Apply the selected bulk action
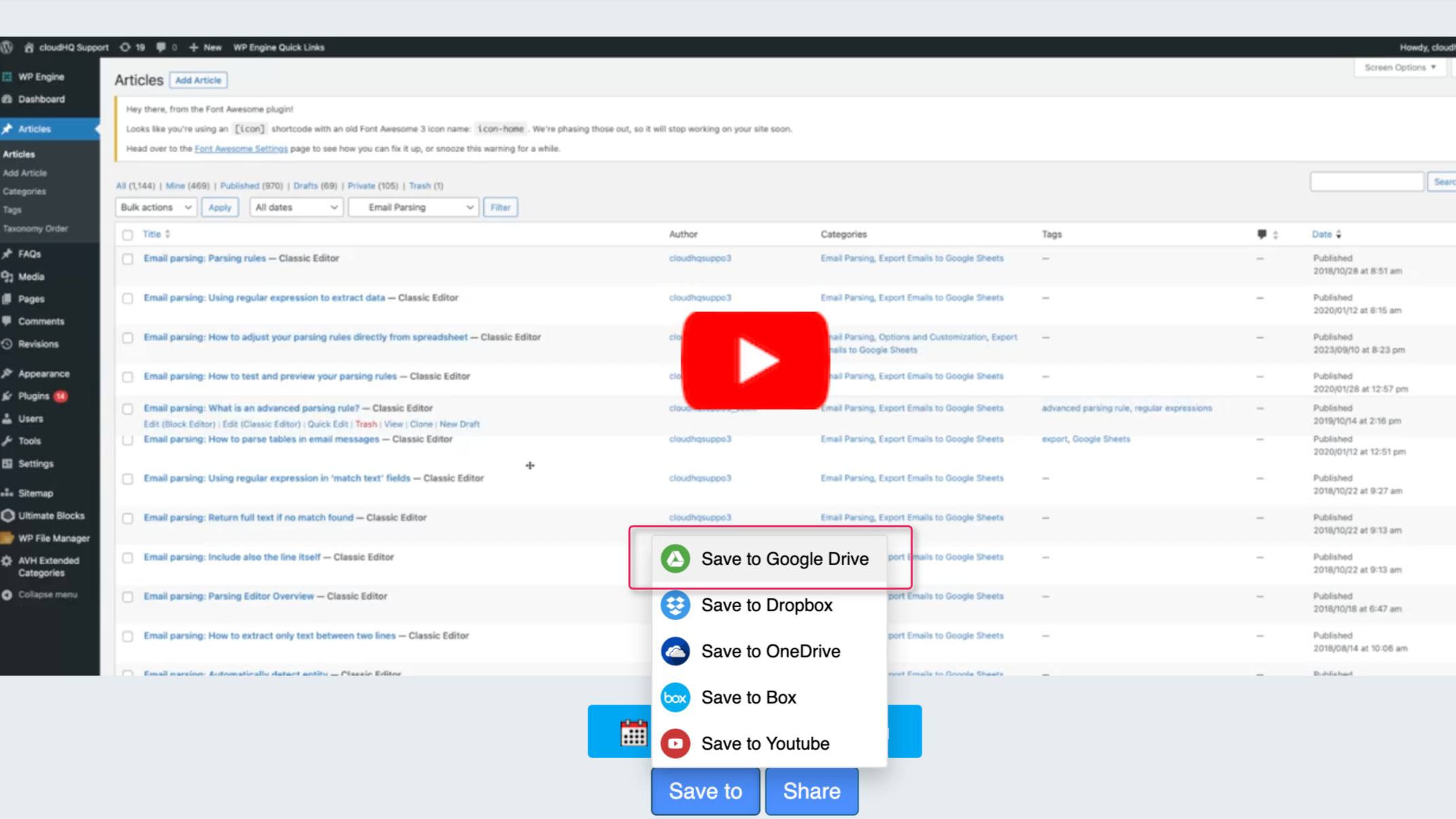1456x819 pixels. (219, 207)
